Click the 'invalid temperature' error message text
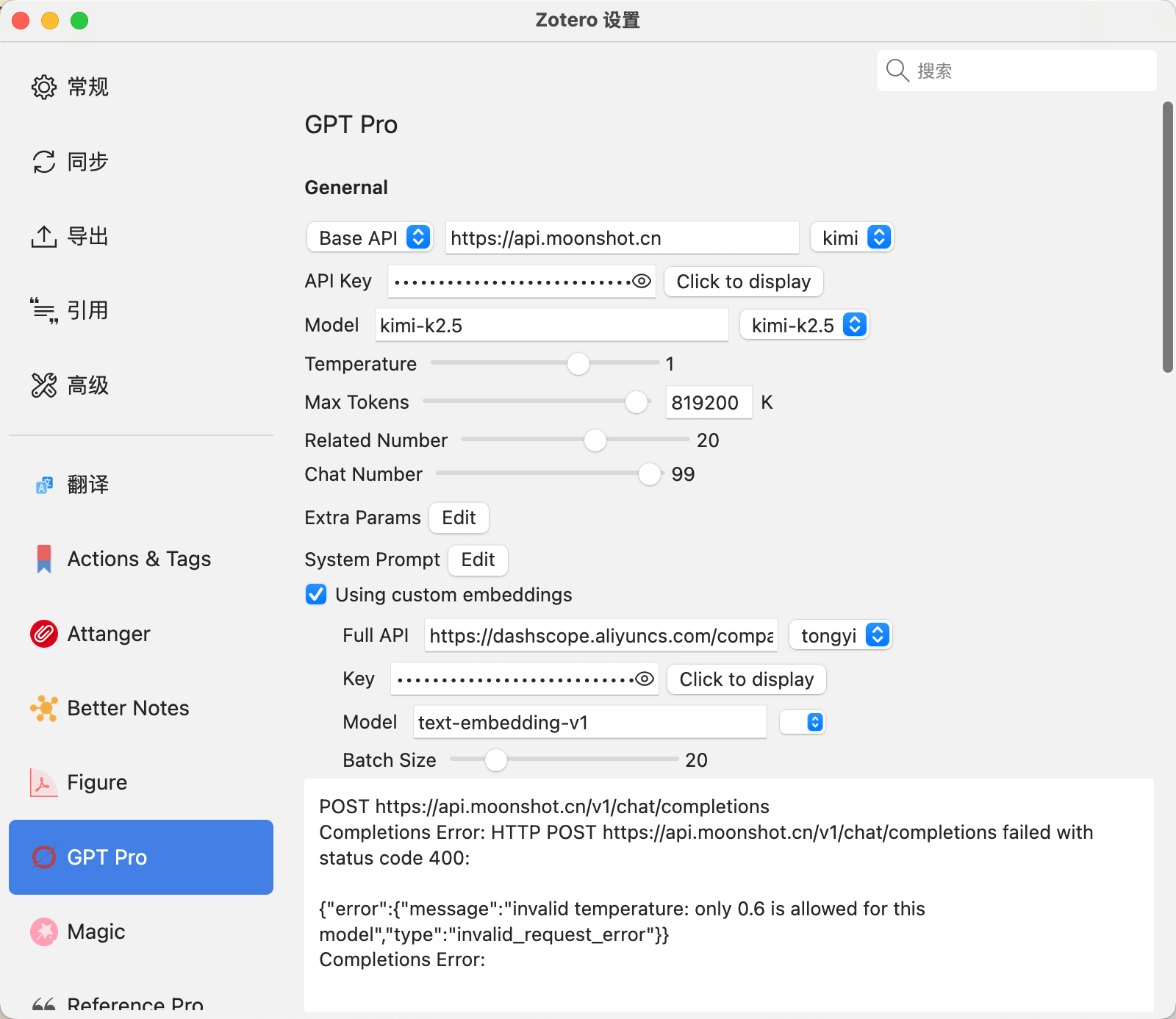Screen dimensions: 1176x1019 pos(622,921)
